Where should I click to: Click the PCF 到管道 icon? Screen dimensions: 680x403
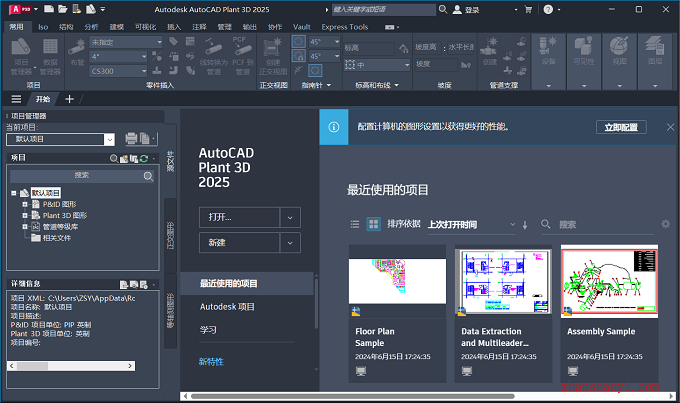point(242,56)
